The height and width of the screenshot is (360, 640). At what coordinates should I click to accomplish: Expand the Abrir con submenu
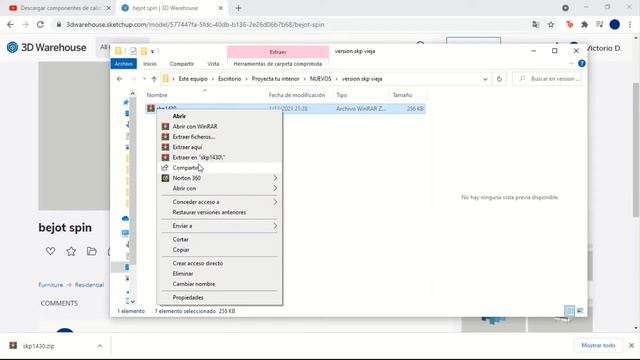pos(220,188)
